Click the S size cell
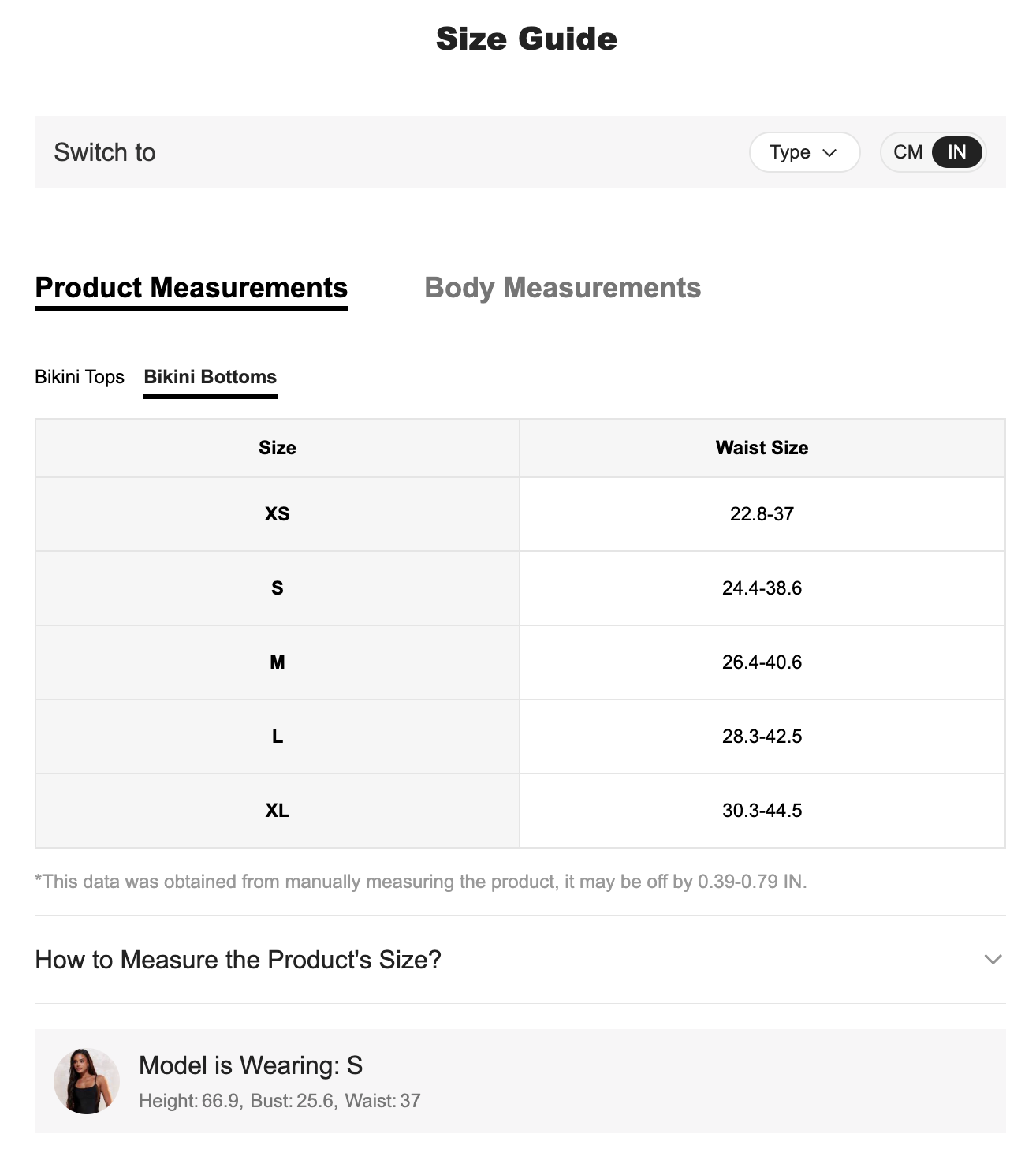Viewport: 1036px width, 1175px height. pos(277,588)
